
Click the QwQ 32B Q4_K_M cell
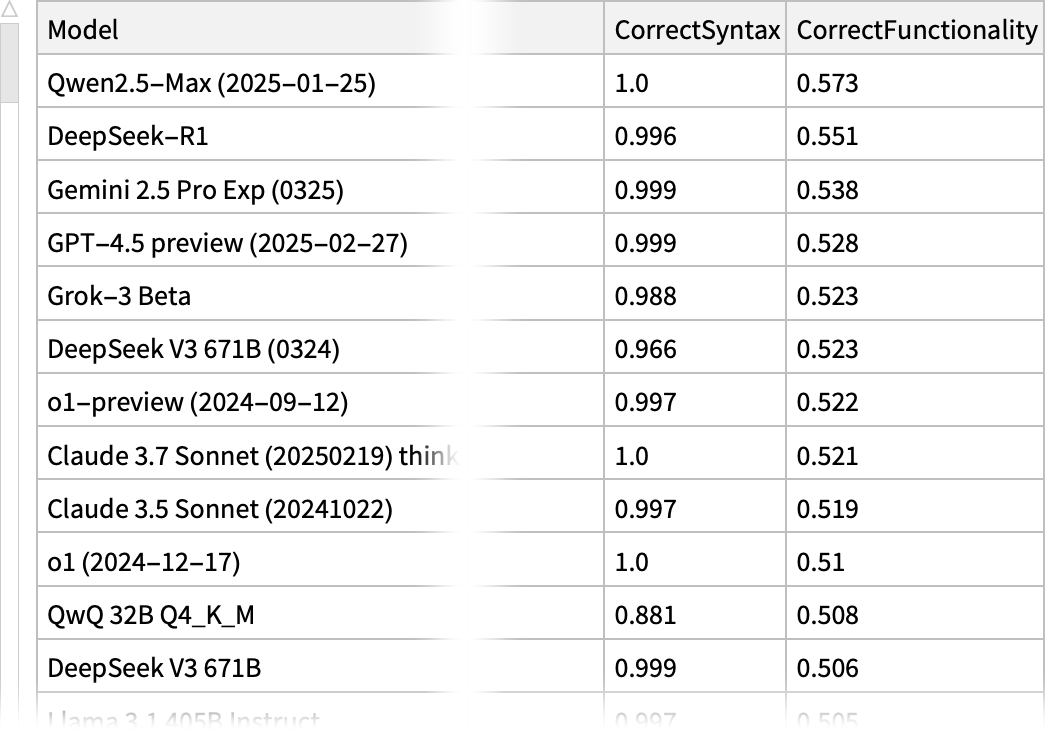click(151, 615)
